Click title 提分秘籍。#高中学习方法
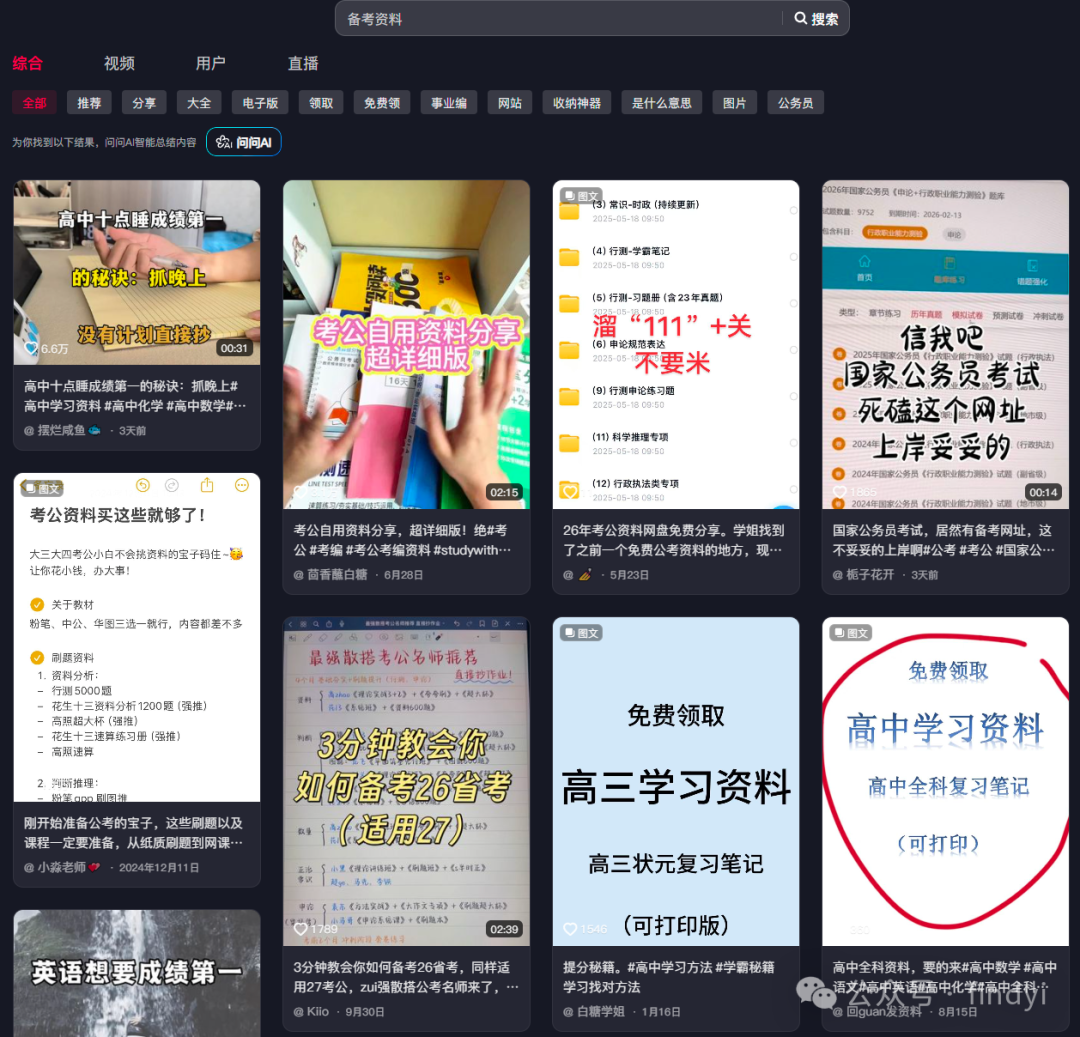1080x1037 pixels. (x=669, y=976)
